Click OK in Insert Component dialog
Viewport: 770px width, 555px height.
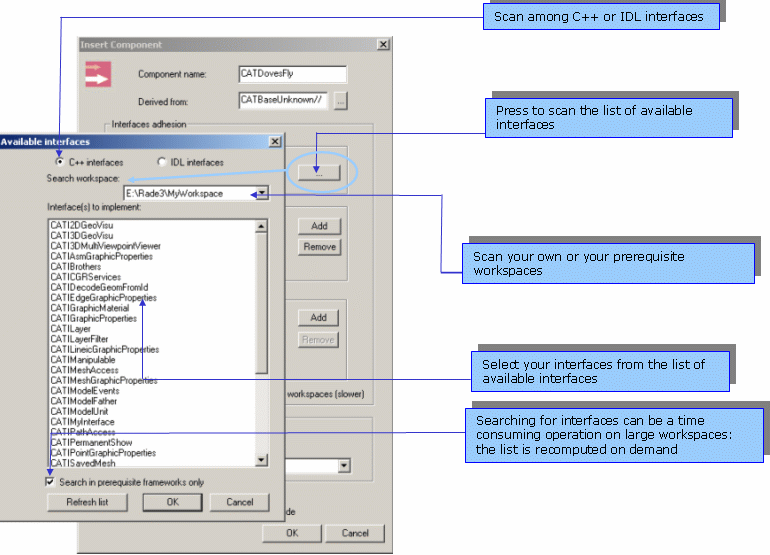point(292,533)
